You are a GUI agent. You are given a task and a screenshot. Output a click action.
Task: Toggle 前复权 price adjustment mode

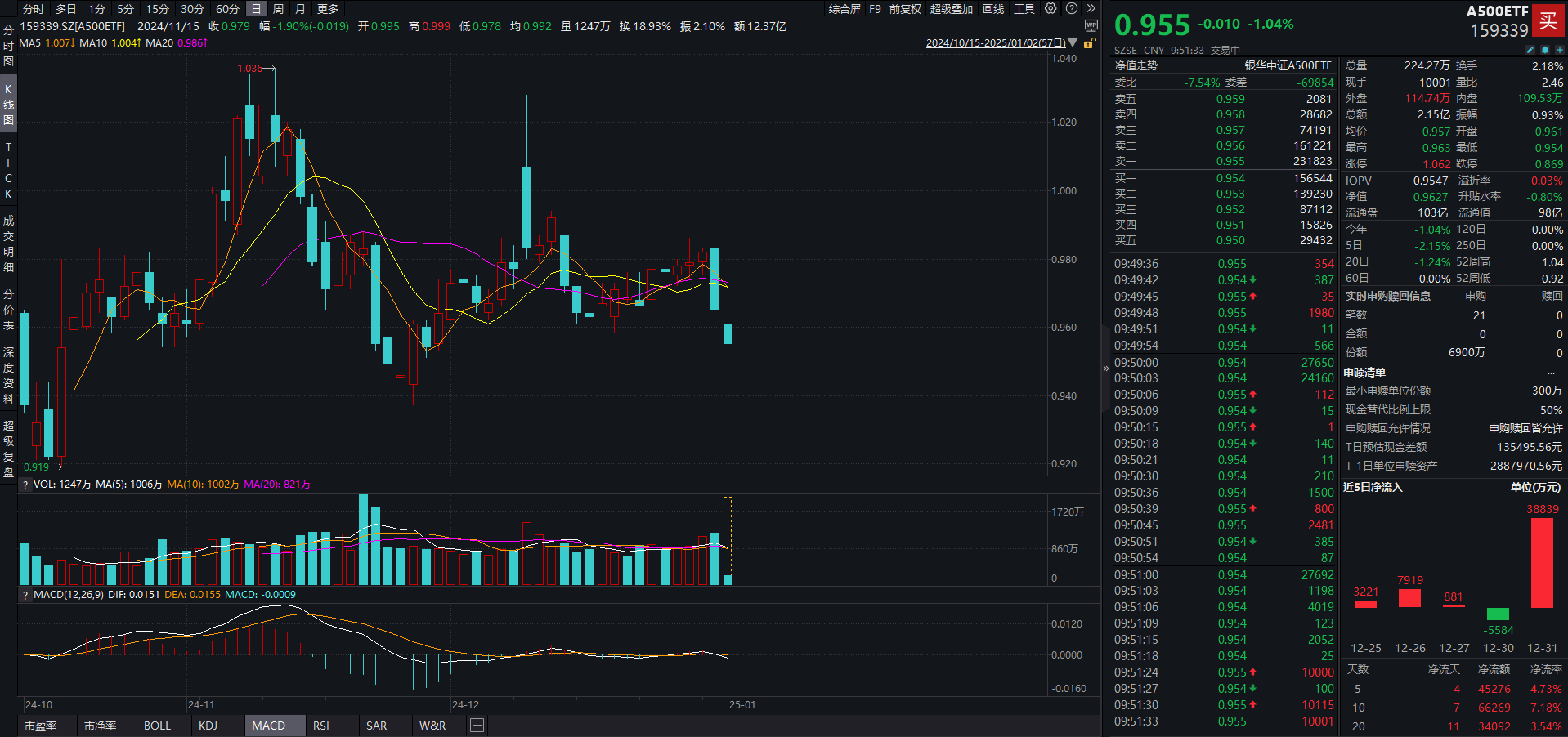tap(905, 9)
